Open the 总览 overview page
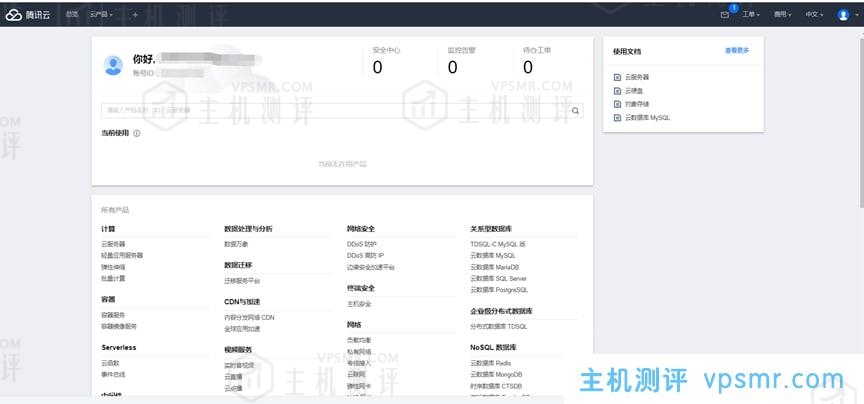The image size is (864, 404). 72,15
